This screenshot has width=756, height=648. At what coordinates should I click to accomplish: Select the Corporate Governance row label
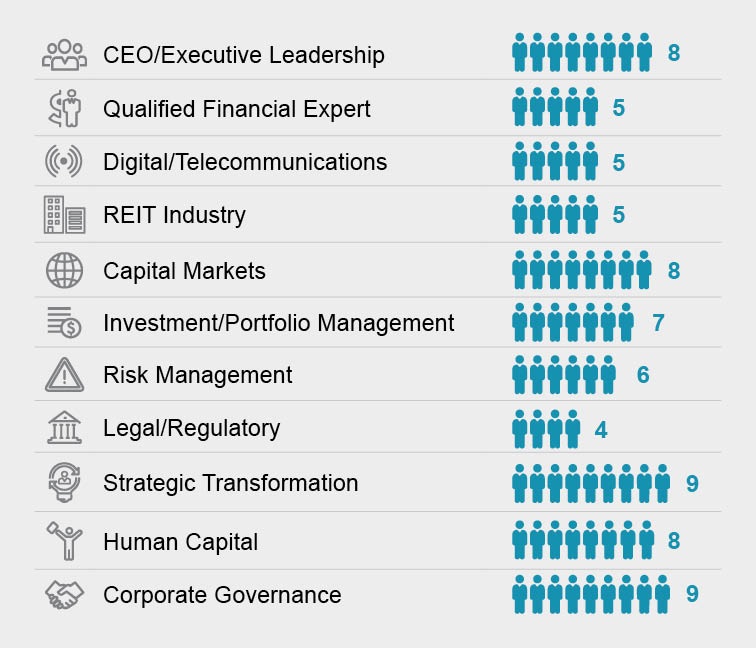coord(222,595)
